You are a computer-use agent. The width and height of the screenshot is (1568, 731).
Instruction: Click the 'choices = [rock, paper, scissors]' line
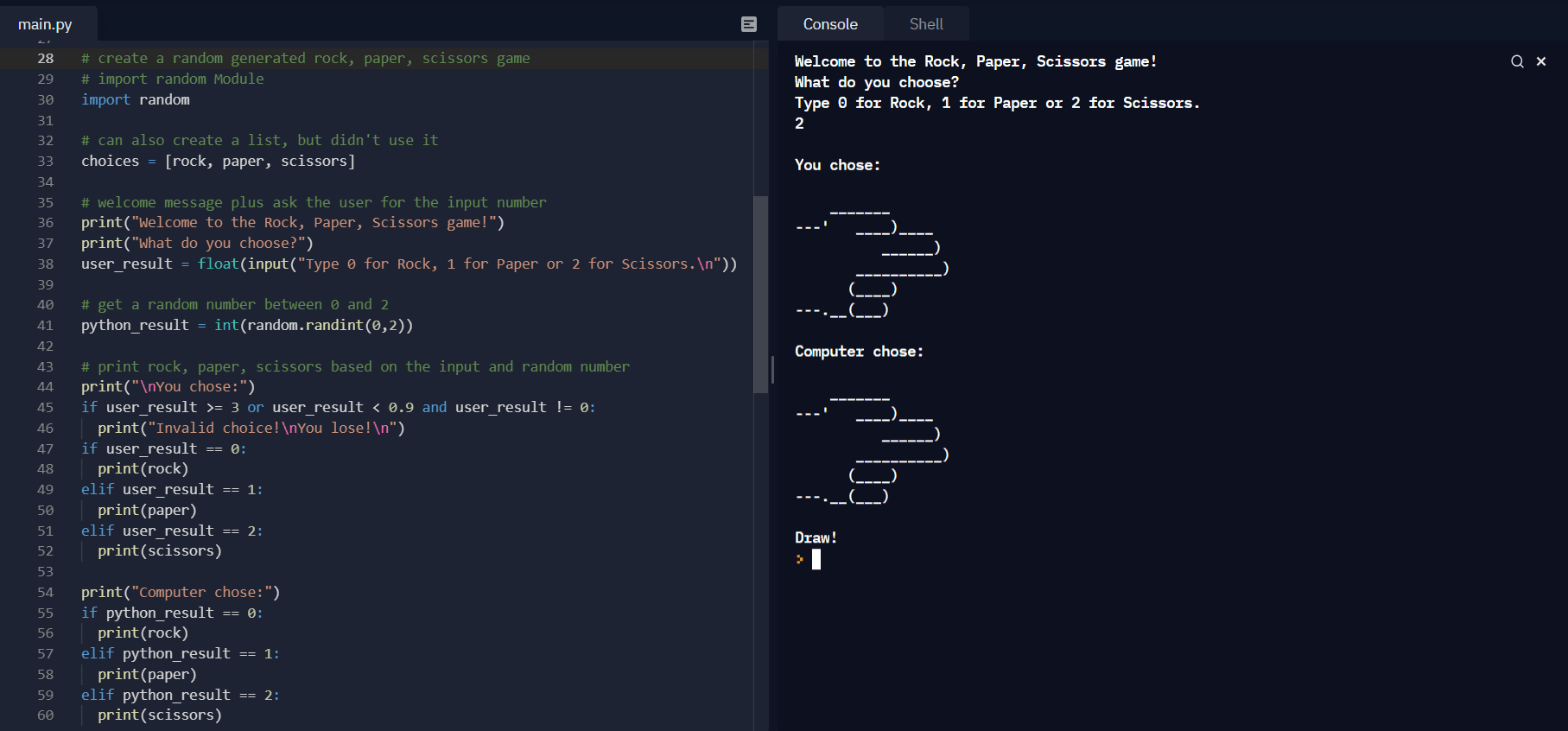tap(218, 161)
